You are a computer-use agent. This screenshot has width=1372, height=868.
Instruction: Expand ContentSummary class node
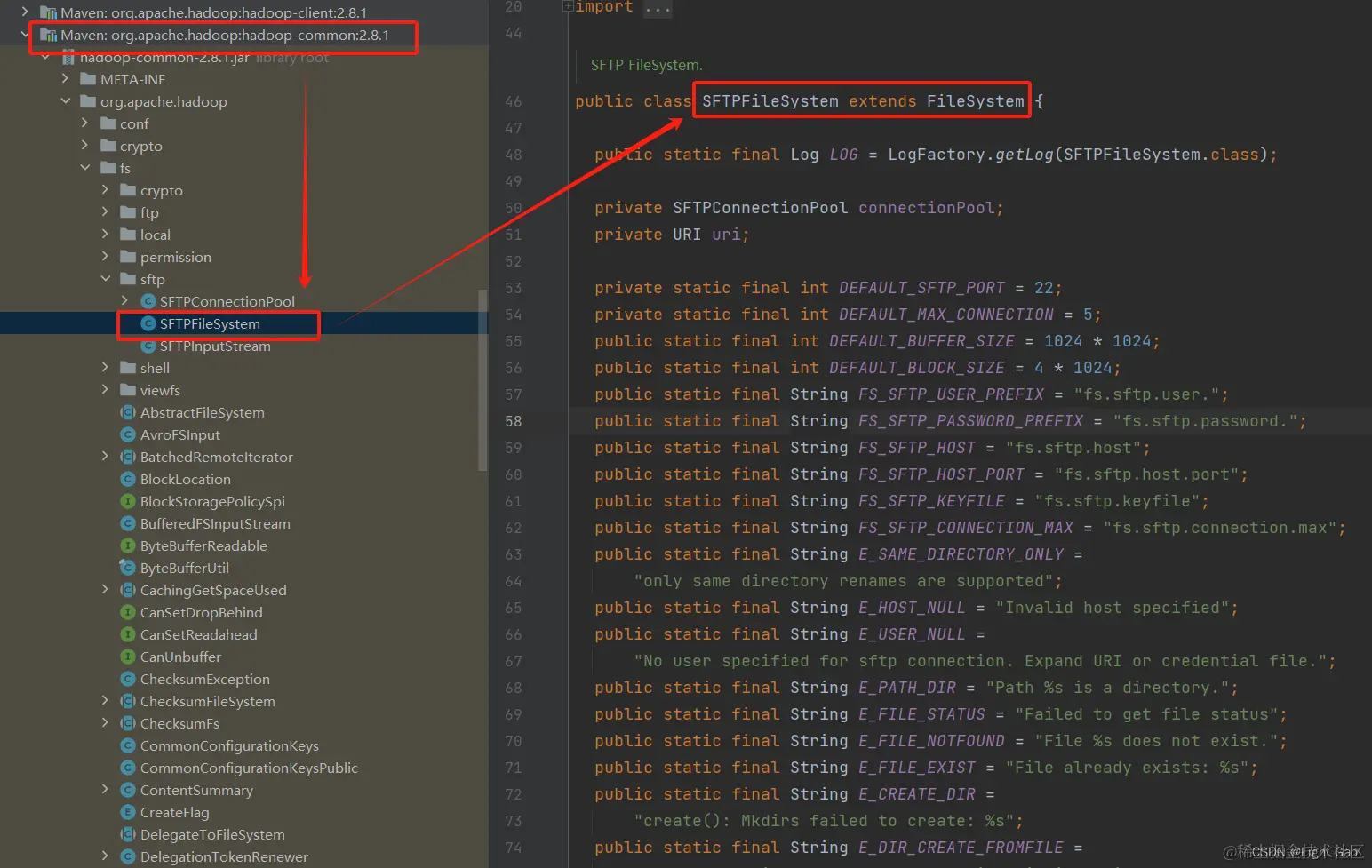pos(105,790)
